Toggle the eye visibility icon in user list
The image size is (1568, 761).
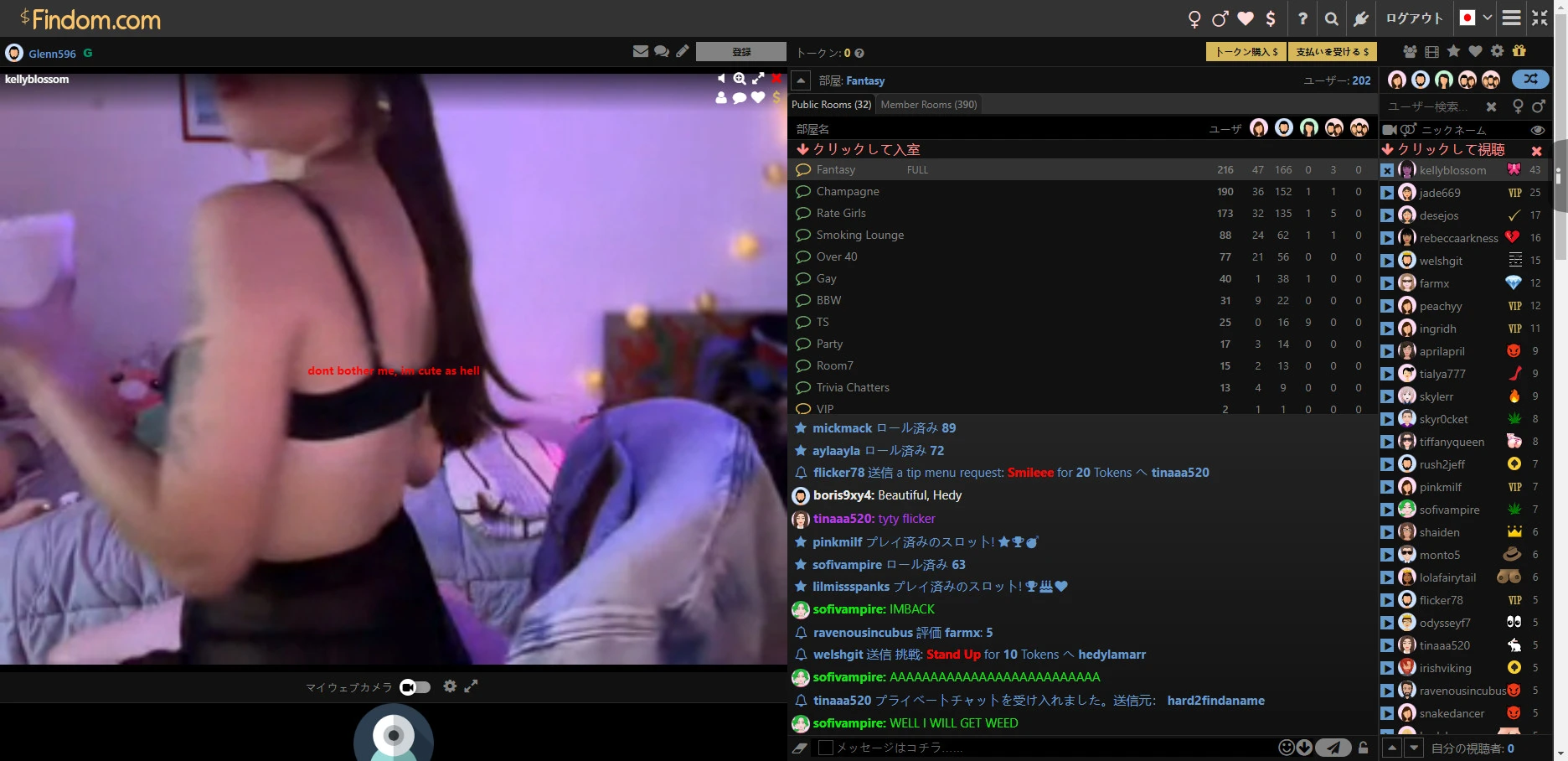1537,130
